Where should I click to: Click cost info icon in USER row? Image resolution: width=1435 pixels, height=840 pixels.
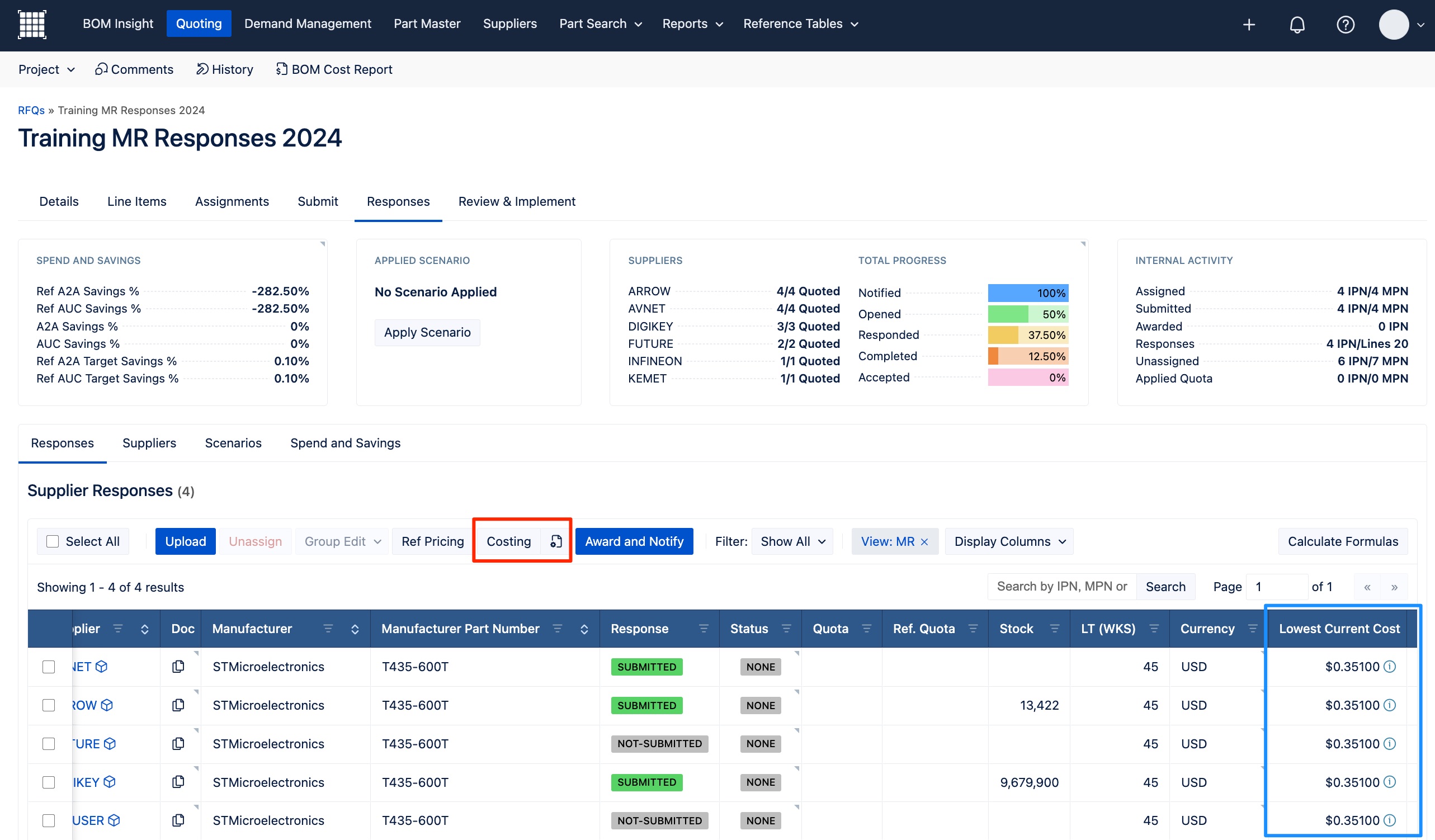1390,820
